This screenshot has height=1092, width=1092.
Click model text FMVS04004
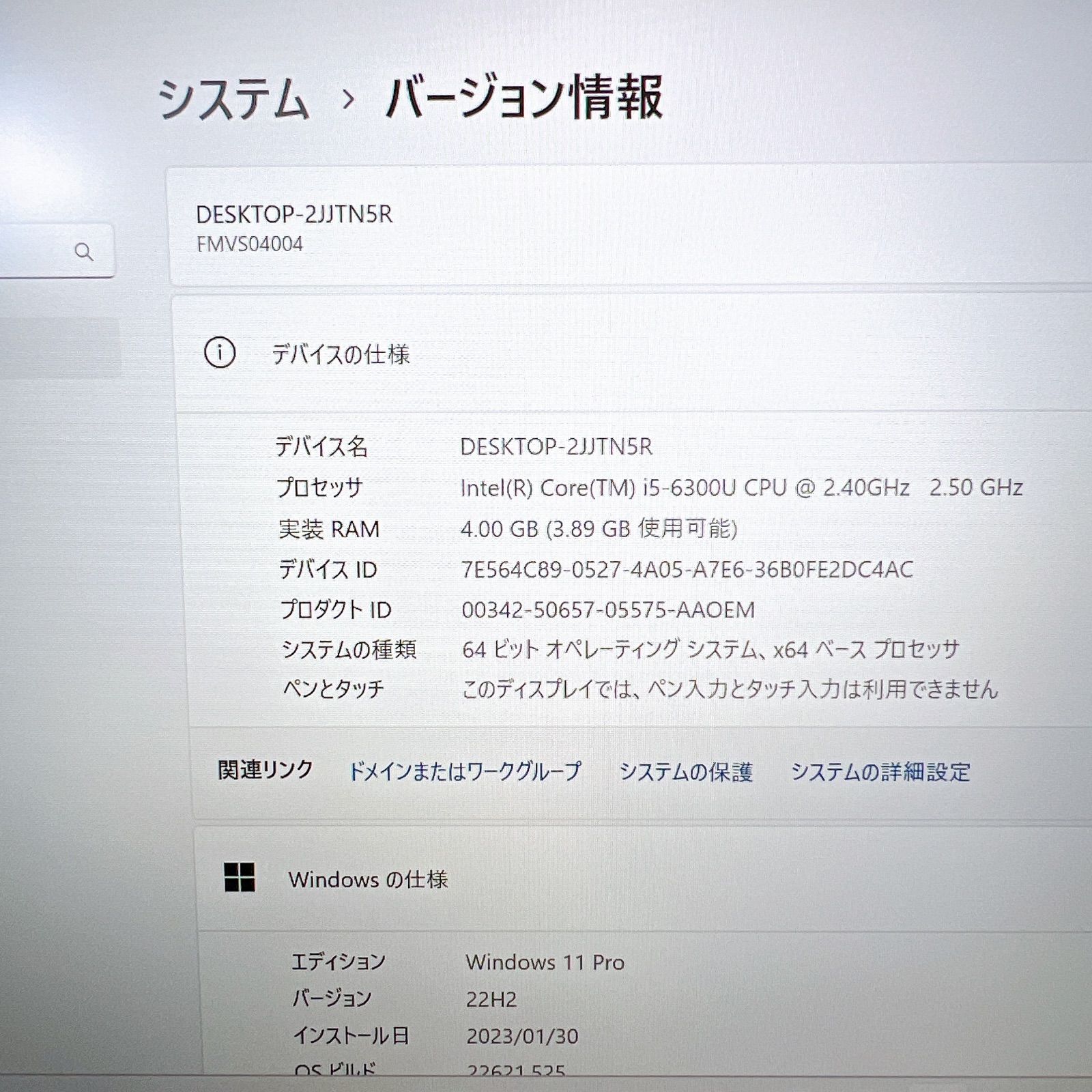click(250, 244)
